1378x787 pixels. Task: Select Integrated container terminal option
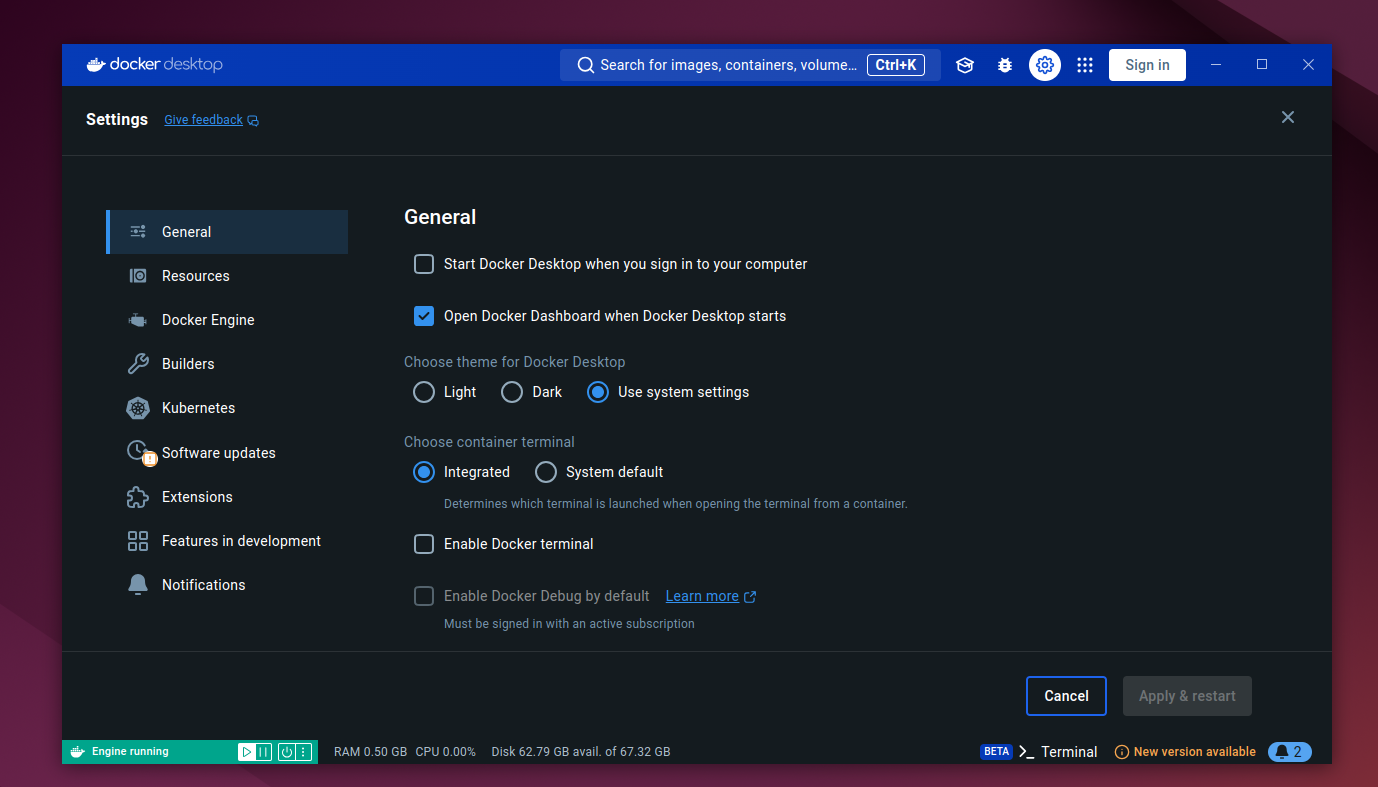point(424,472)
